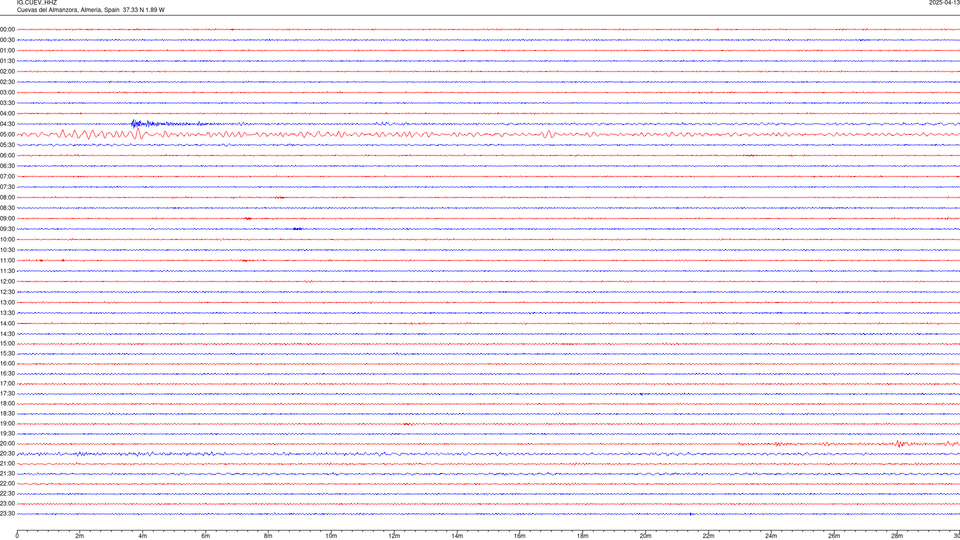Select the 02:30 trace time label
960x540 pixels.
pos(7,81)
